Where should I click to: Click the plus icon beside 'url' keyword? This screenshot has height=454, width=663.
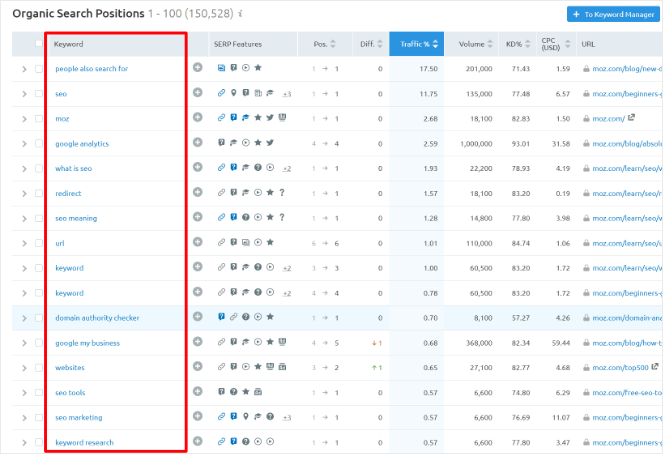click(197, 242)
